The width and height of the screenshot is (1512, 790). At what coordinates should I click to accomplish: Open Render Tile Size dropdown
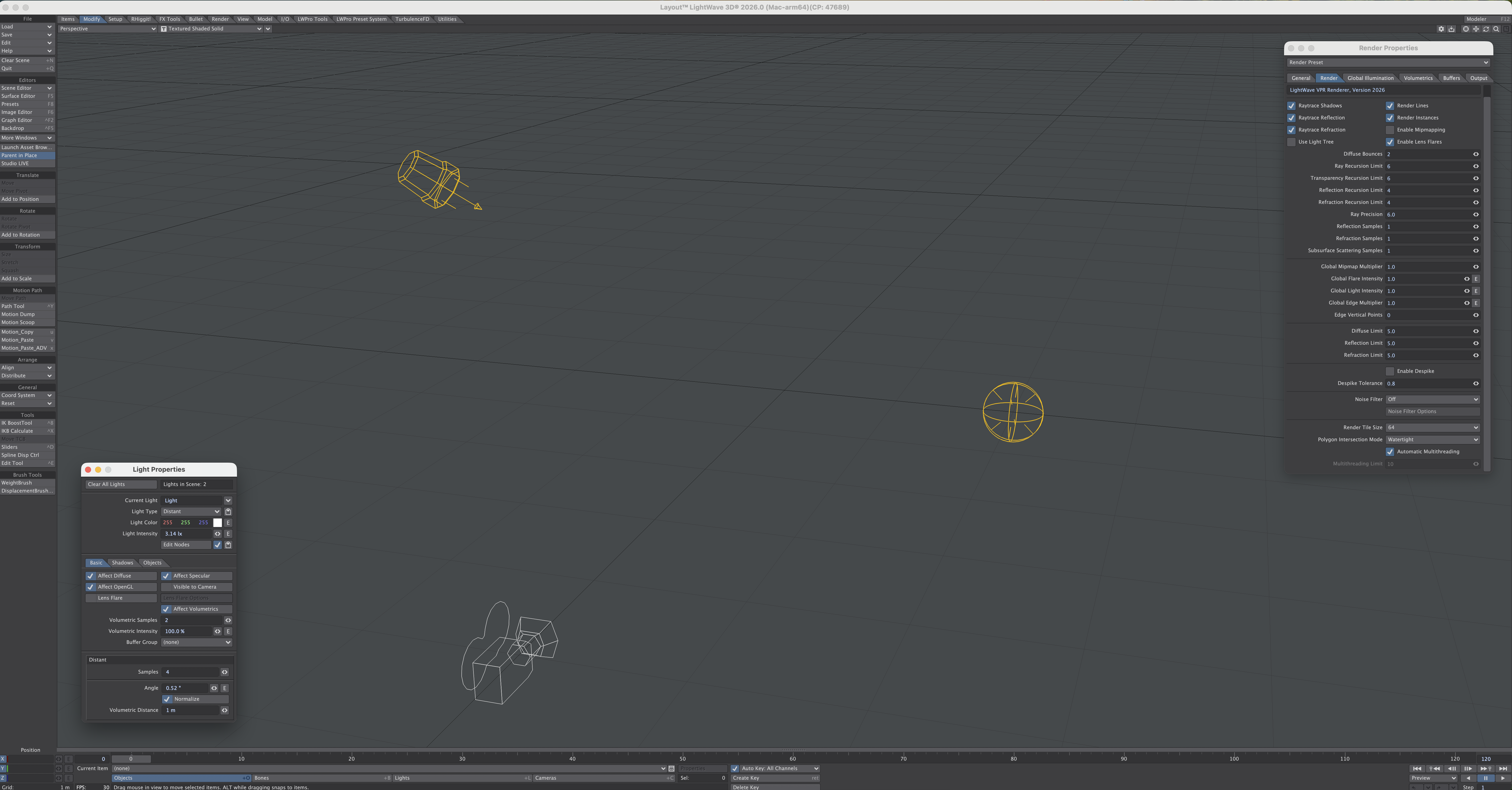pyautogui.click(x=1432, y=427)
